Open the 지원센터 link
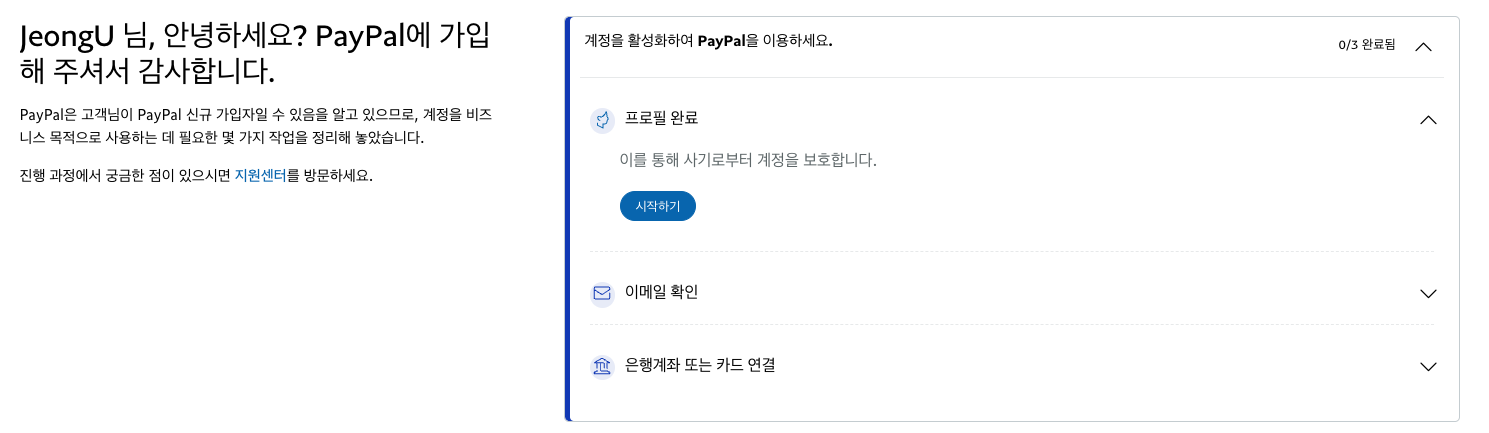Image resolution: width=1489 pixels, height=433 pixels. (x=261, y=175)
